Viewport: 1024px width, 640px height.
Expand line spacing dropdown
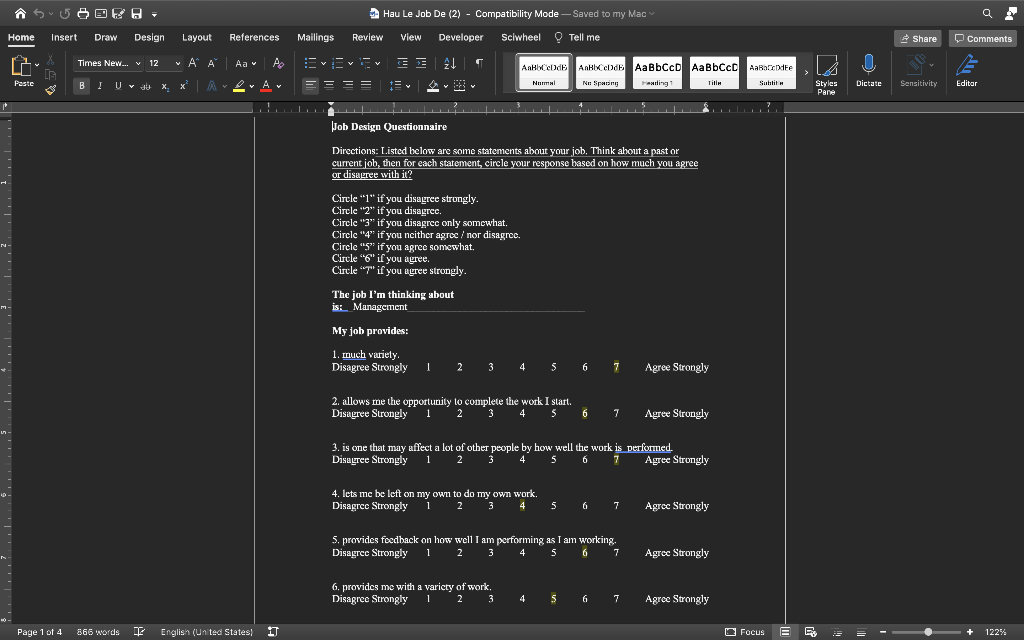pyautogui.click(x=408, y=86)
